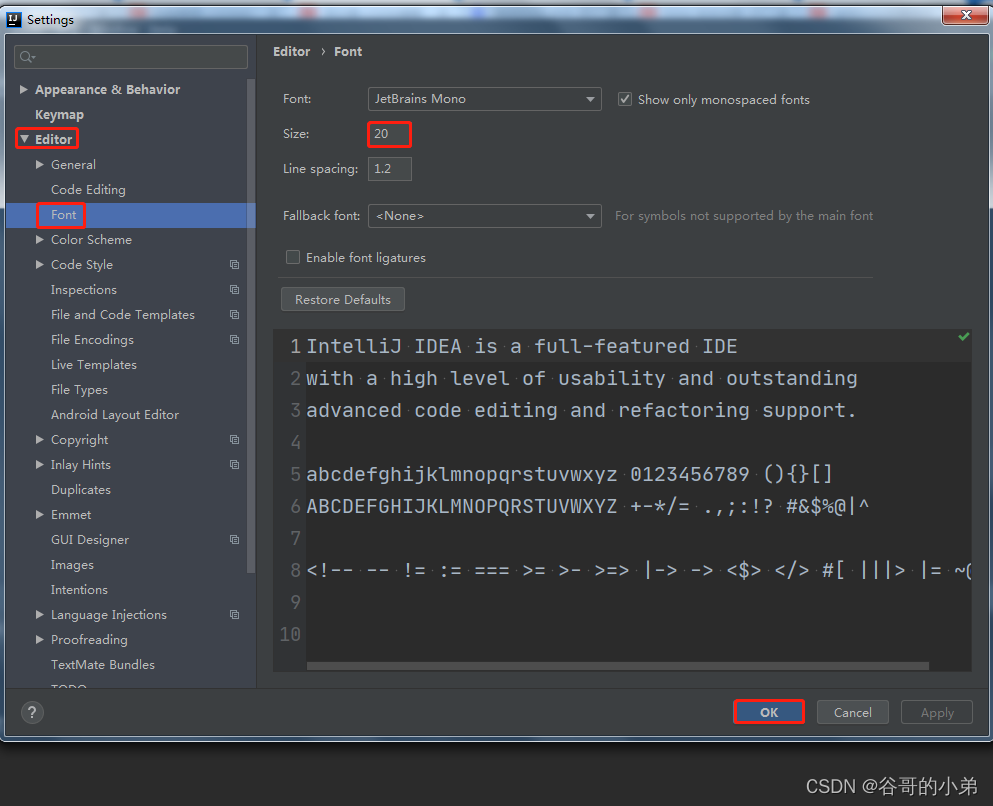The width and height of the screenshot is (993, 806).
Task: Click the IntelliJ logo in title bar
Action: point(14,20)
